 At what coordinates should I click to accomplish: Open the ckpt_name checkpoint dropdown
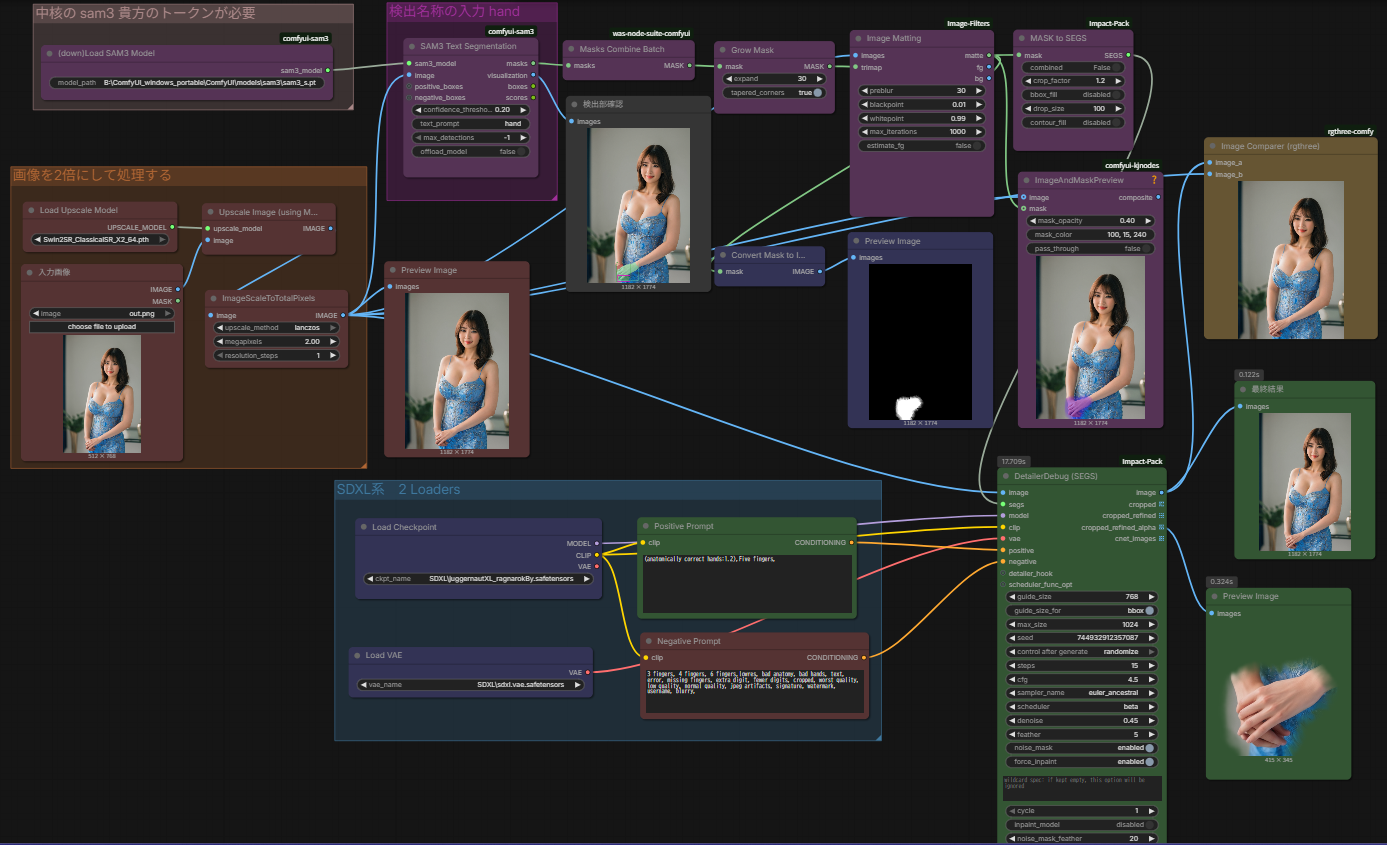click(479, 579)
